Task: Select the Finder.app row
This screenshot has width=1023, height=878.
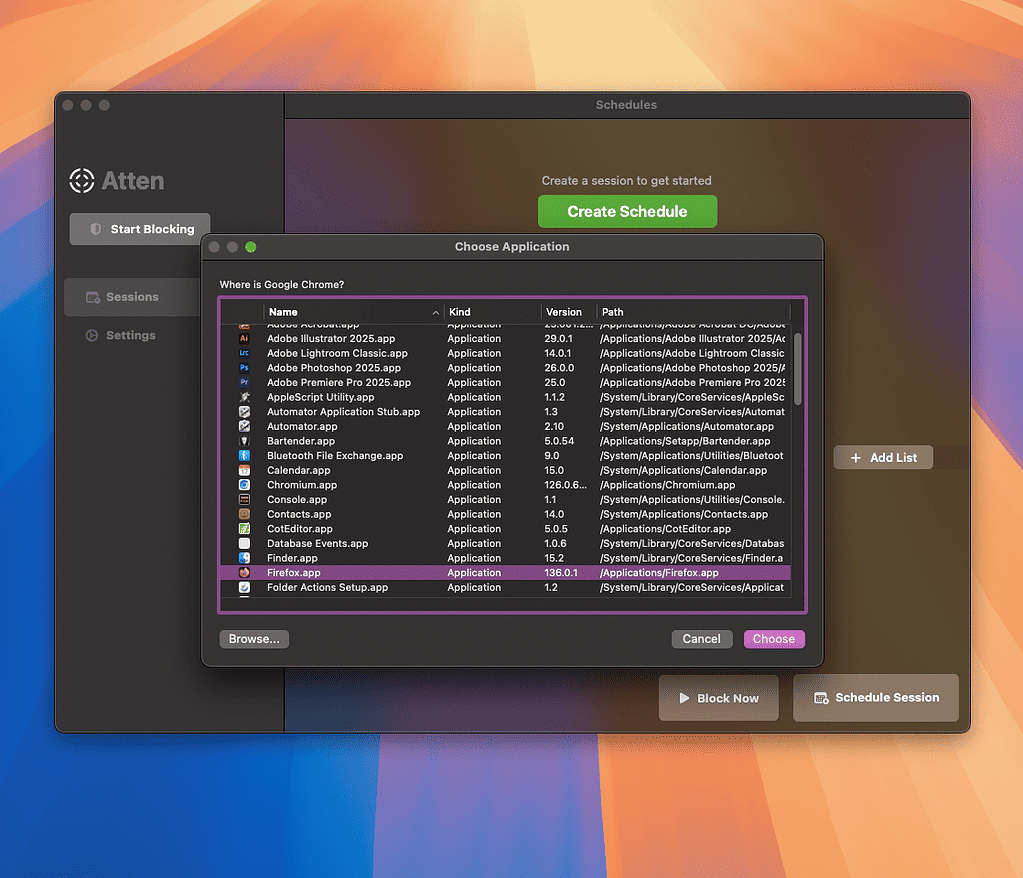Action: (x=400, y=558)
